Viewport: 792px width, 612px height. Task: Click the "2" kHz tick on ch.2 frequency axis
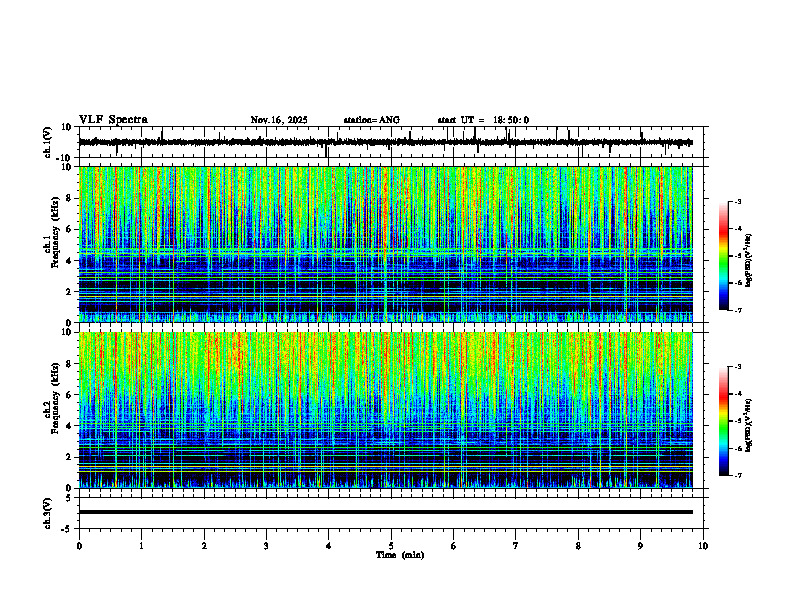(70, 457)
